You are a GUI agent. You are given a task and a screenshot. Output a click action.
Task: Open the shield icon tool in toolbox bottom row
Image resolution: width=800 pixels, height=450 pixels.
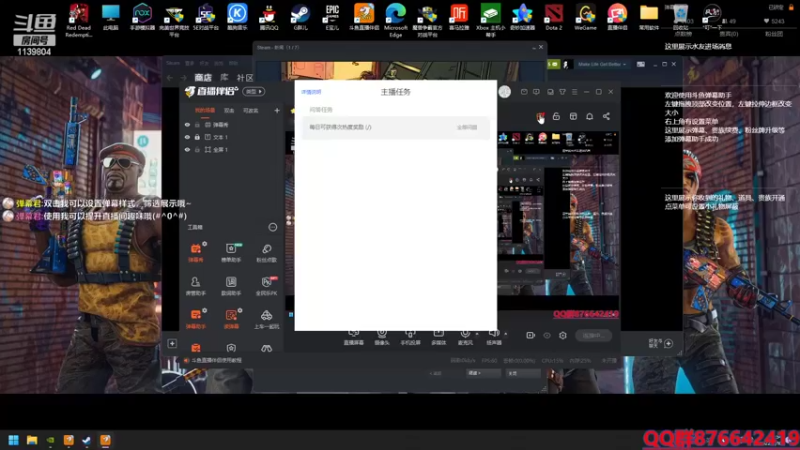[x=231, y=348]
